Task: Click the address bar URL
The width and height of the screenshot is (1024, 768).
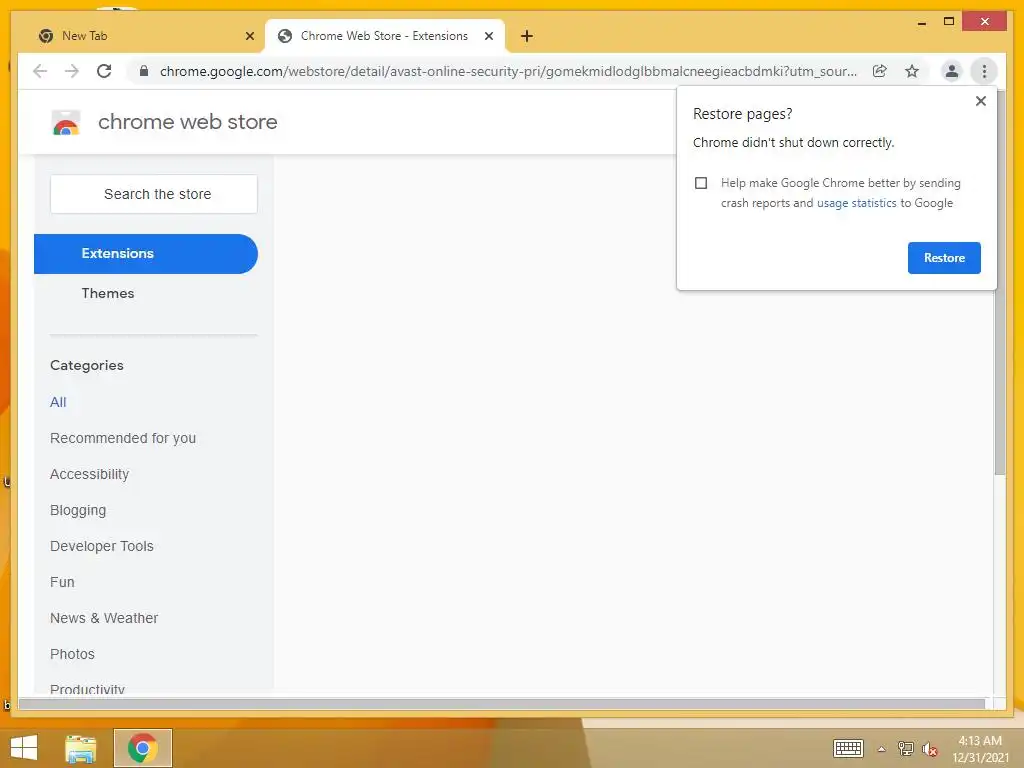Action: (x=508, y=71)
